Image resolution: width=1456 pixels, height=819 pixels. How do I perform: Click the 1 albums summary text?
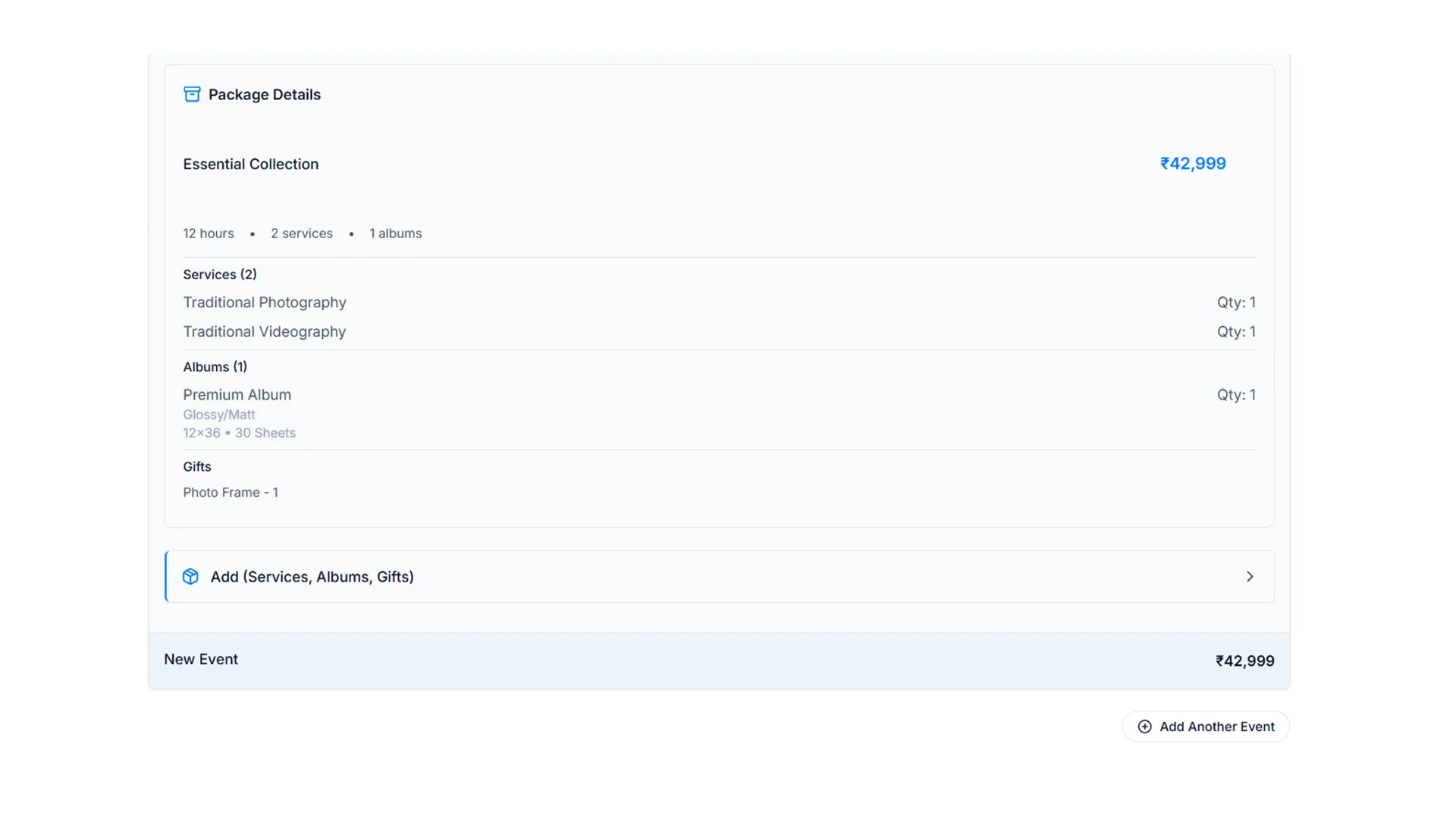coord(396,234)
